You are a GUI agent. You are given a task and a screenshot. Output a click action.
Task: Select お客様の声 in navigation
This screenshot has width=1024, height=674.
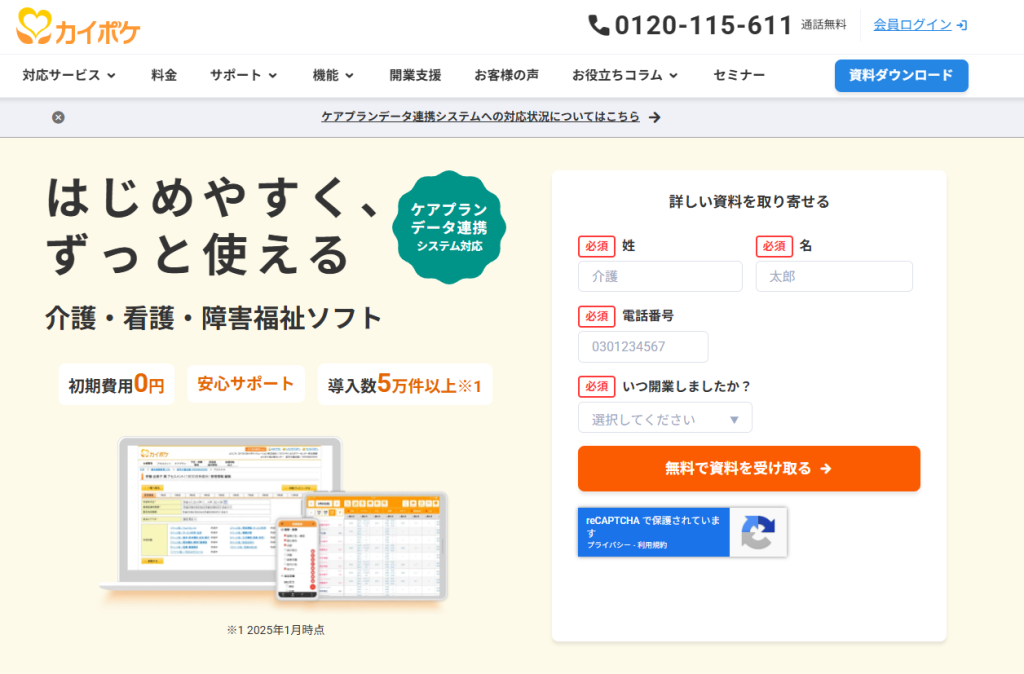506,75
